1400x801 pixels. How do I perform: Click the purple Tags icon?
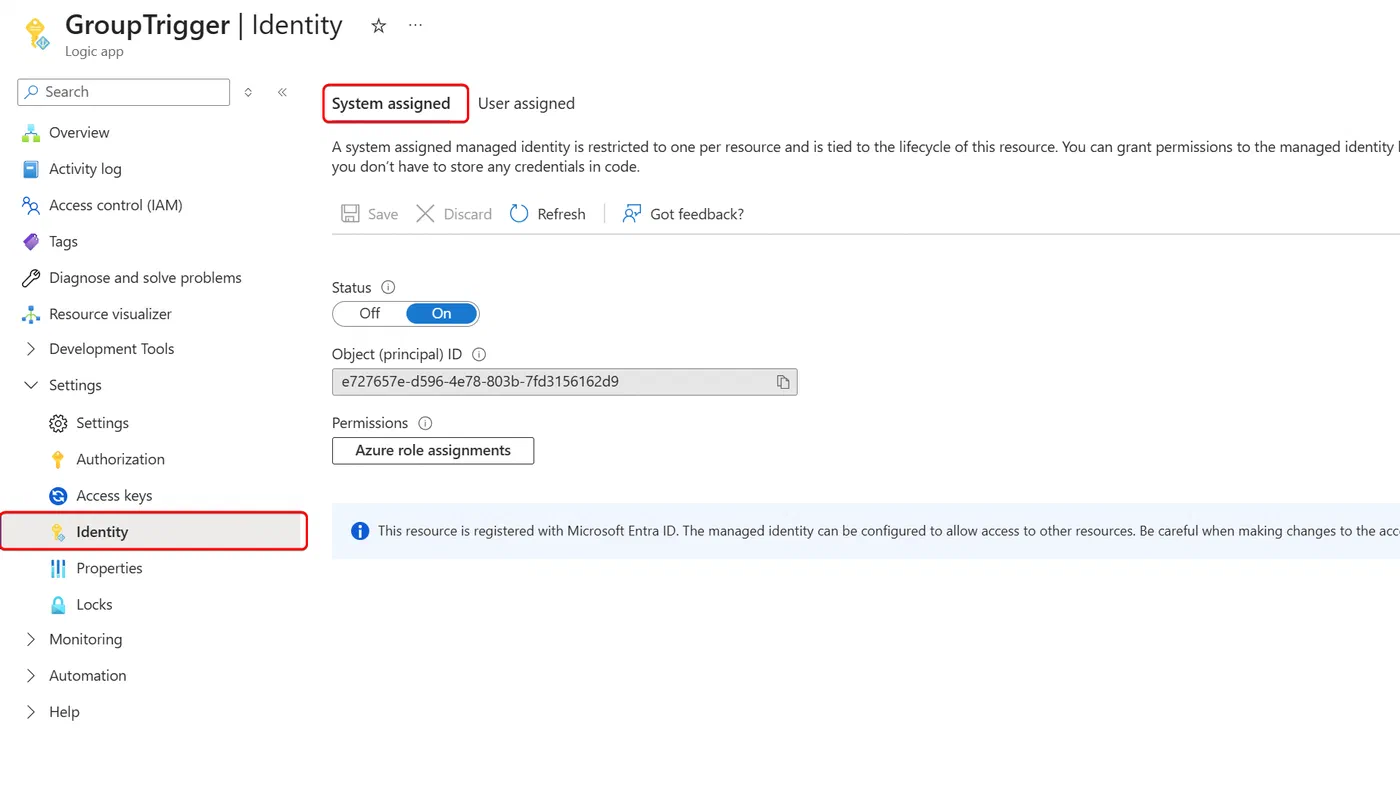(x=31, y=242)
